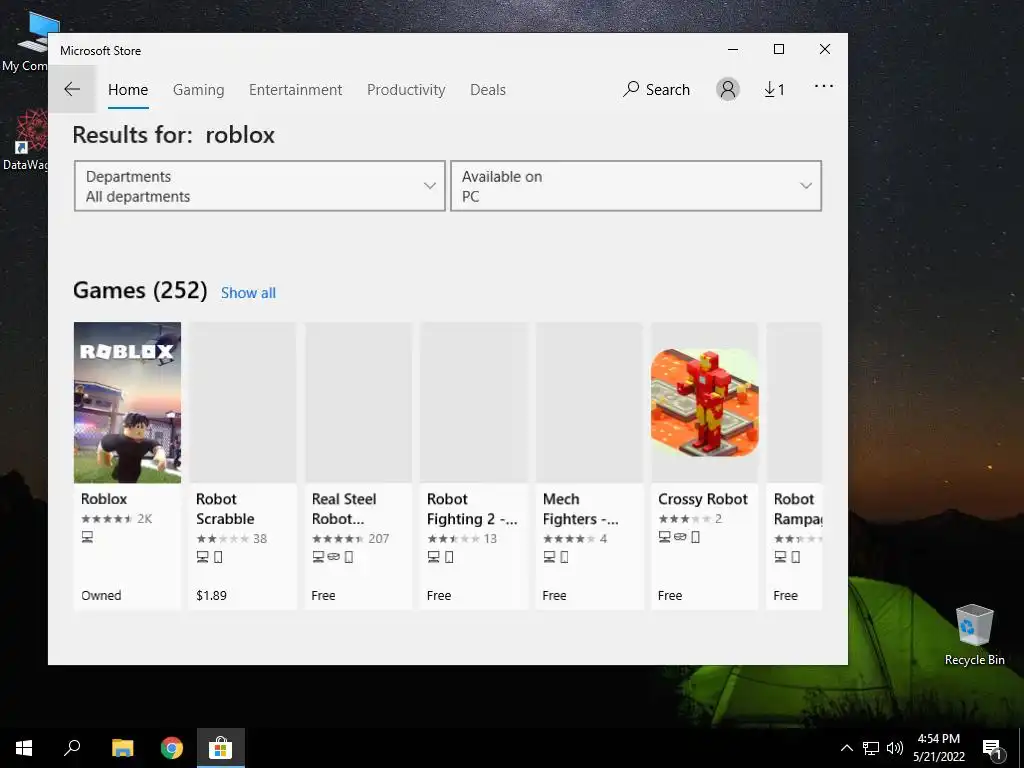Viewport: 1024px width, 768px height.
Task: Click Robot Fighting 2 rating with 13 reviews
Action: pos(462,539)
